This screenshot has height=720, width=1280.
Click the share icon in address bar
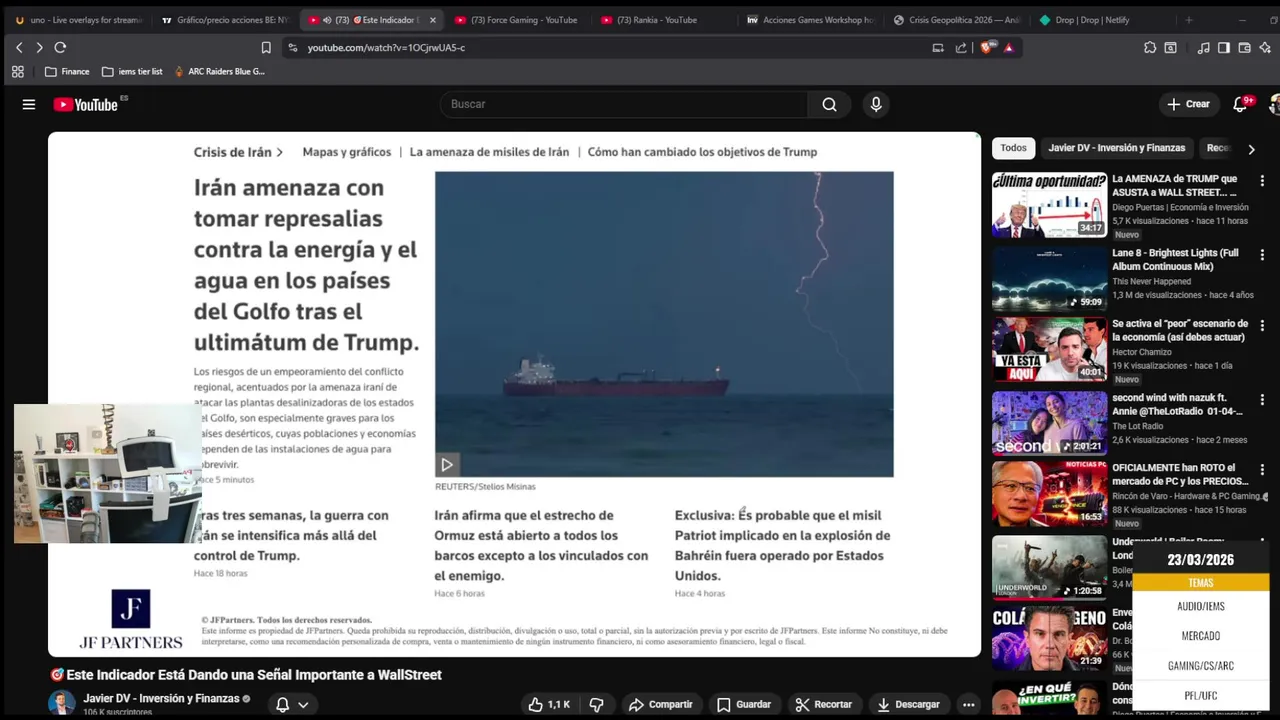click(961, 47)
